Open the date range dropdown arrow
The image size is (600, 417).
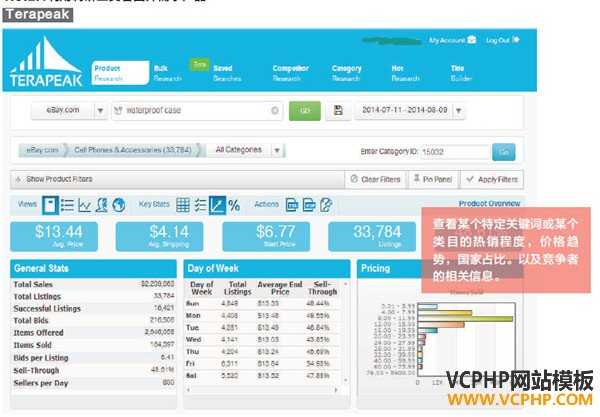(x=459, y=111)
